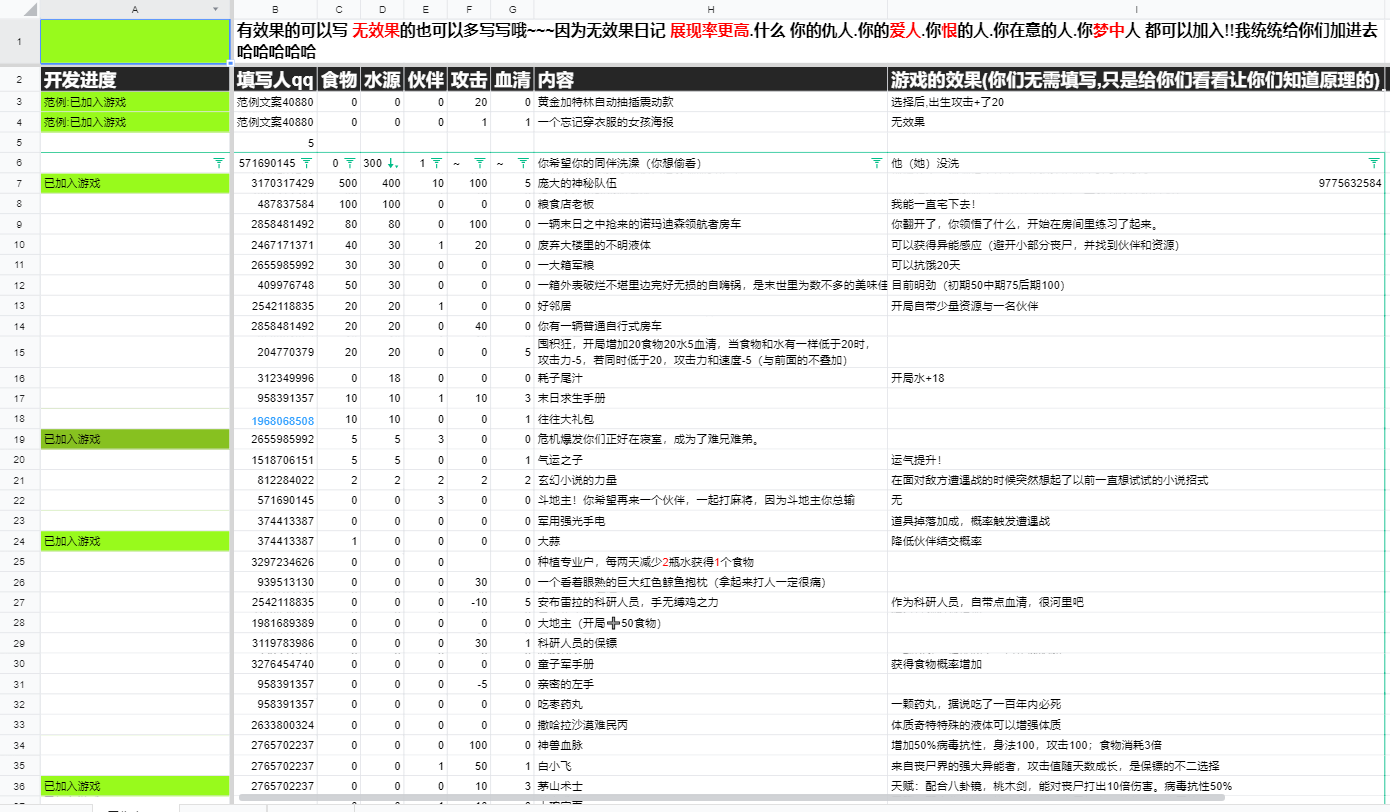
Task: Open filter icon in 游戏的效果 column
Action: click(x=1373, y=162)
